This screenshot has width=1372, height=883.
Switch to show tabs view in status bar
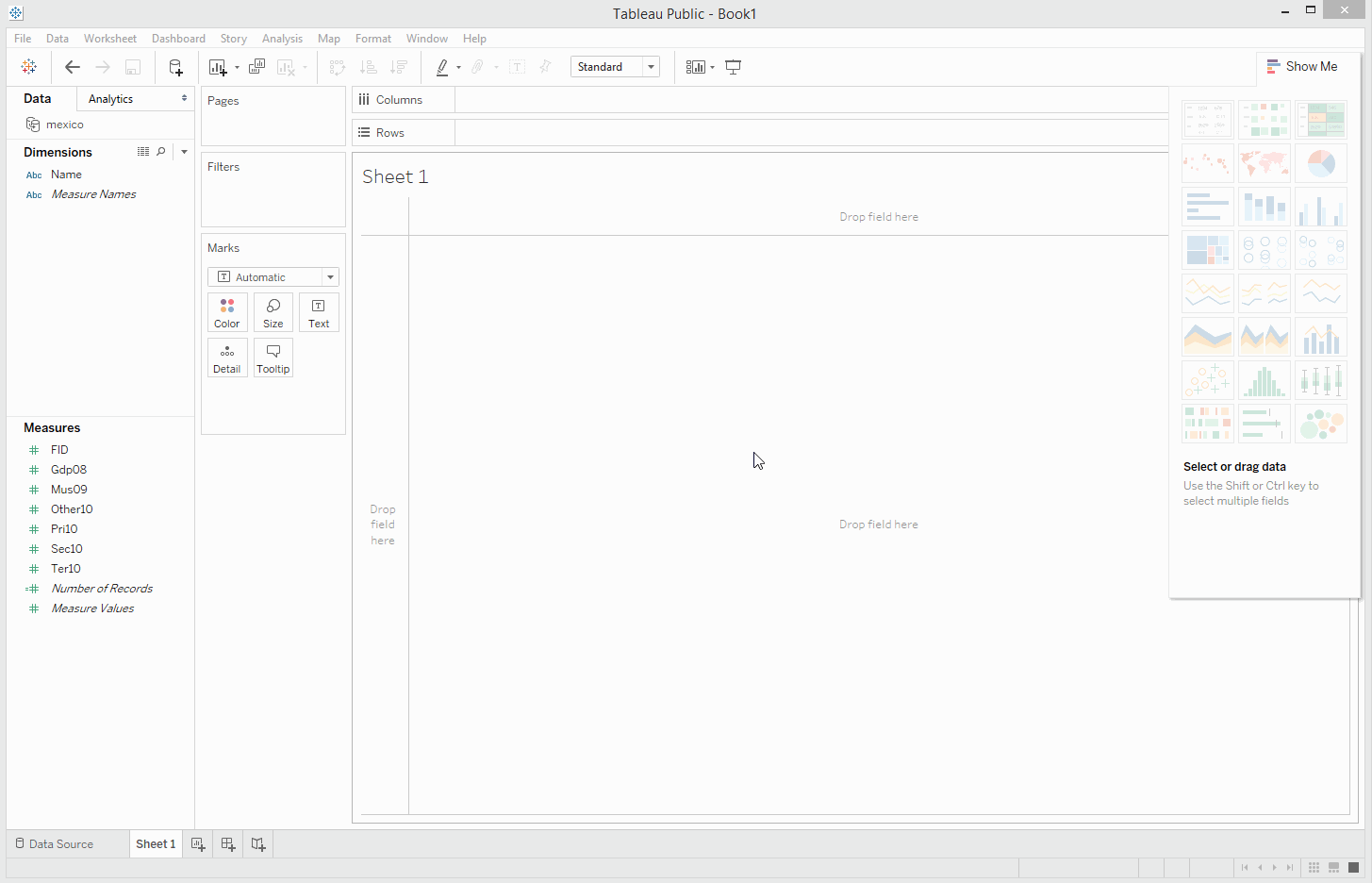click(1353, 867)
